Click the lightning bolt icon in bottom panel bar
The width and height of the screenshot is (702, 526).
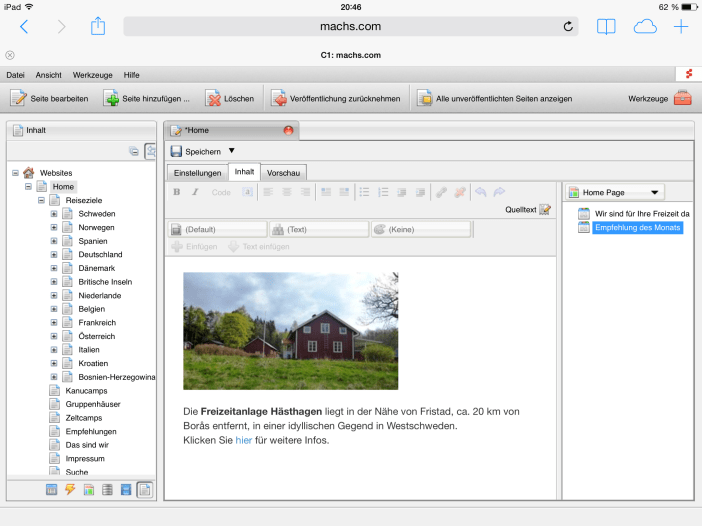click(x=70, y=489)
